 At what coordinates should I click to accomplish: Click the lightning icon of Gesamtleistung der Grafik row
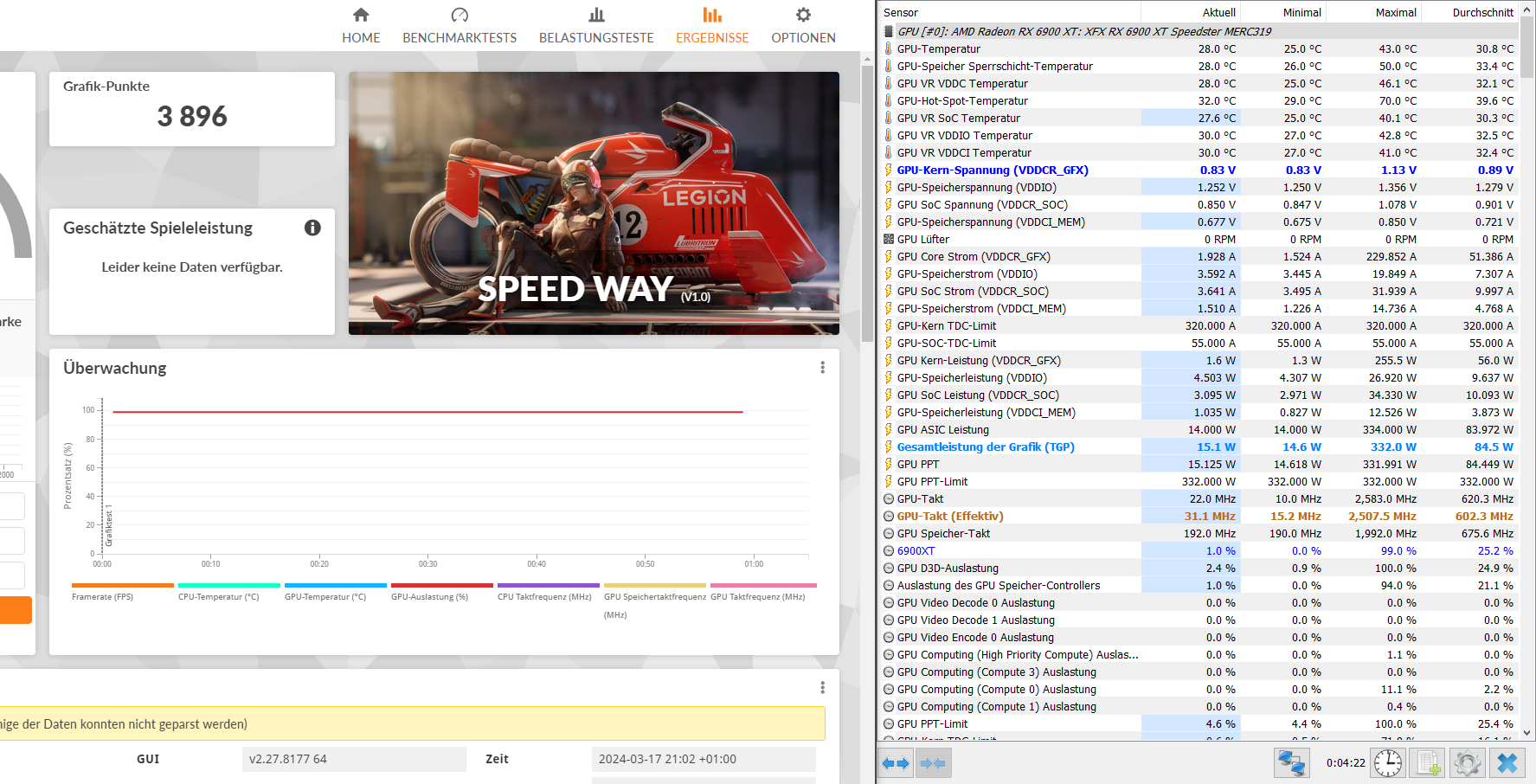(889, 447)
